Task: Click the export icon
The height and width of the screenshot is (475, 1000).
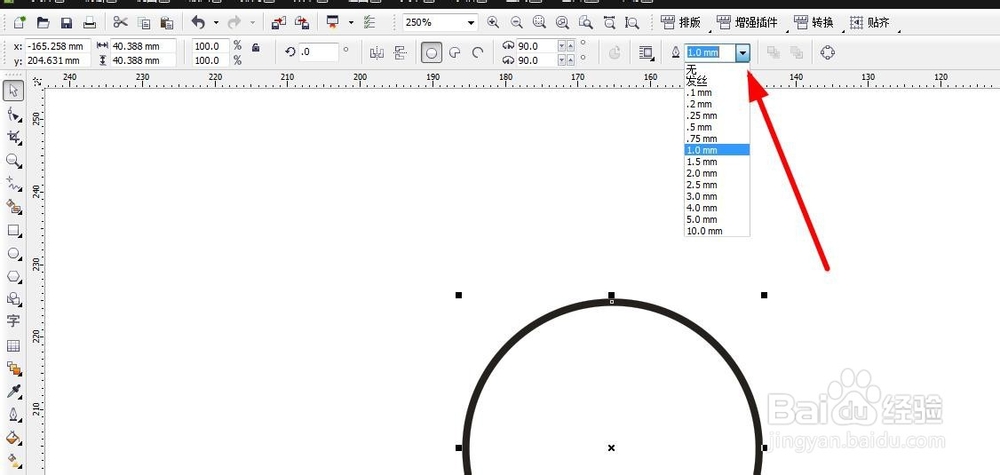Action: pyautogui.click(x=302, y=23)
